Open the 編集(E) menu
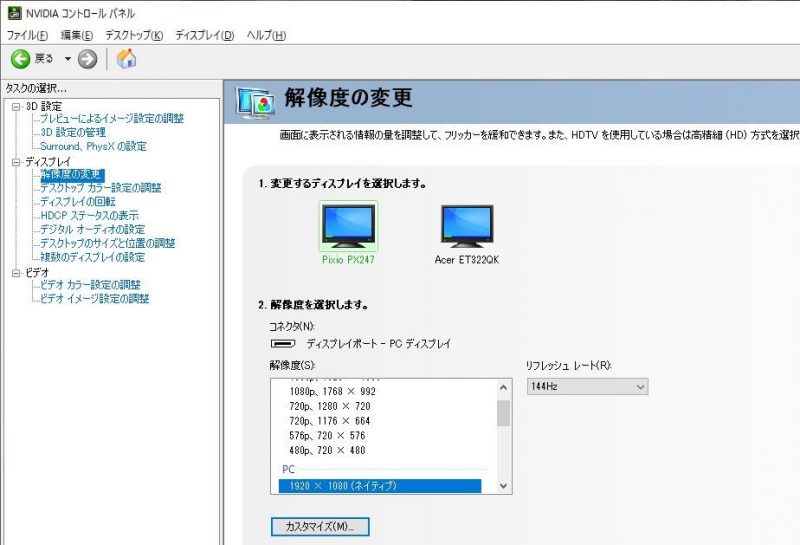The image size is (800, 545). point(77,35)
